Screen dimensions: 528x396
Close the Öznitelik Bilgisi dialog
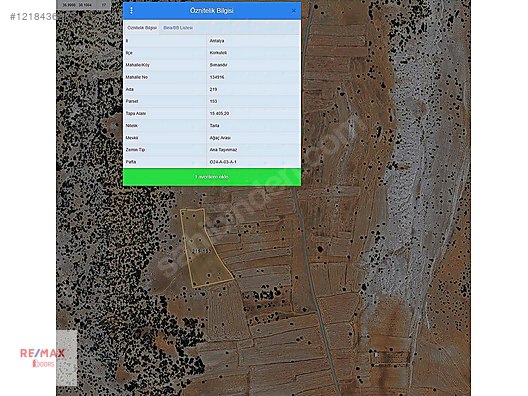click(x=294, y=11)
